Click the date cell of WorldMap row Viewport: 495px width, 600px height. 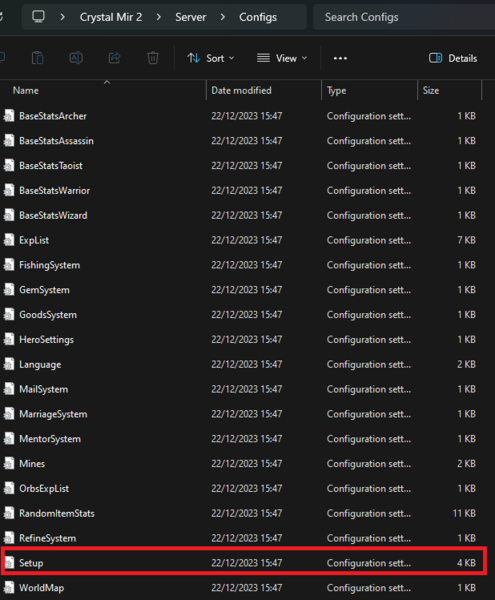pyautogui.click(x=247, y=588)
